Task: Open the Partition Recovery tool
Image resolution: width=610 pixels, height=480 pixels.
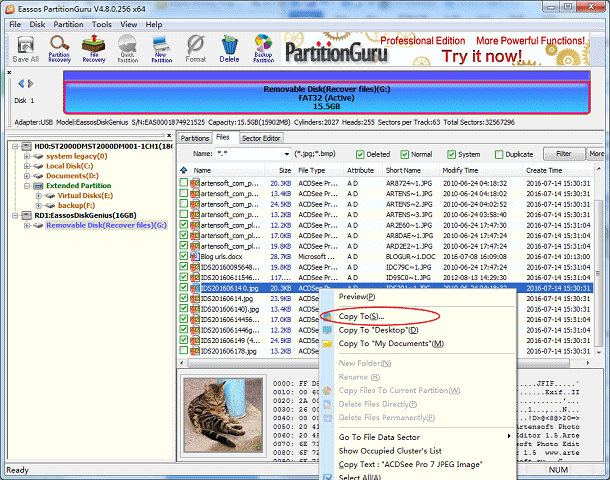Action: pos(60,49)
